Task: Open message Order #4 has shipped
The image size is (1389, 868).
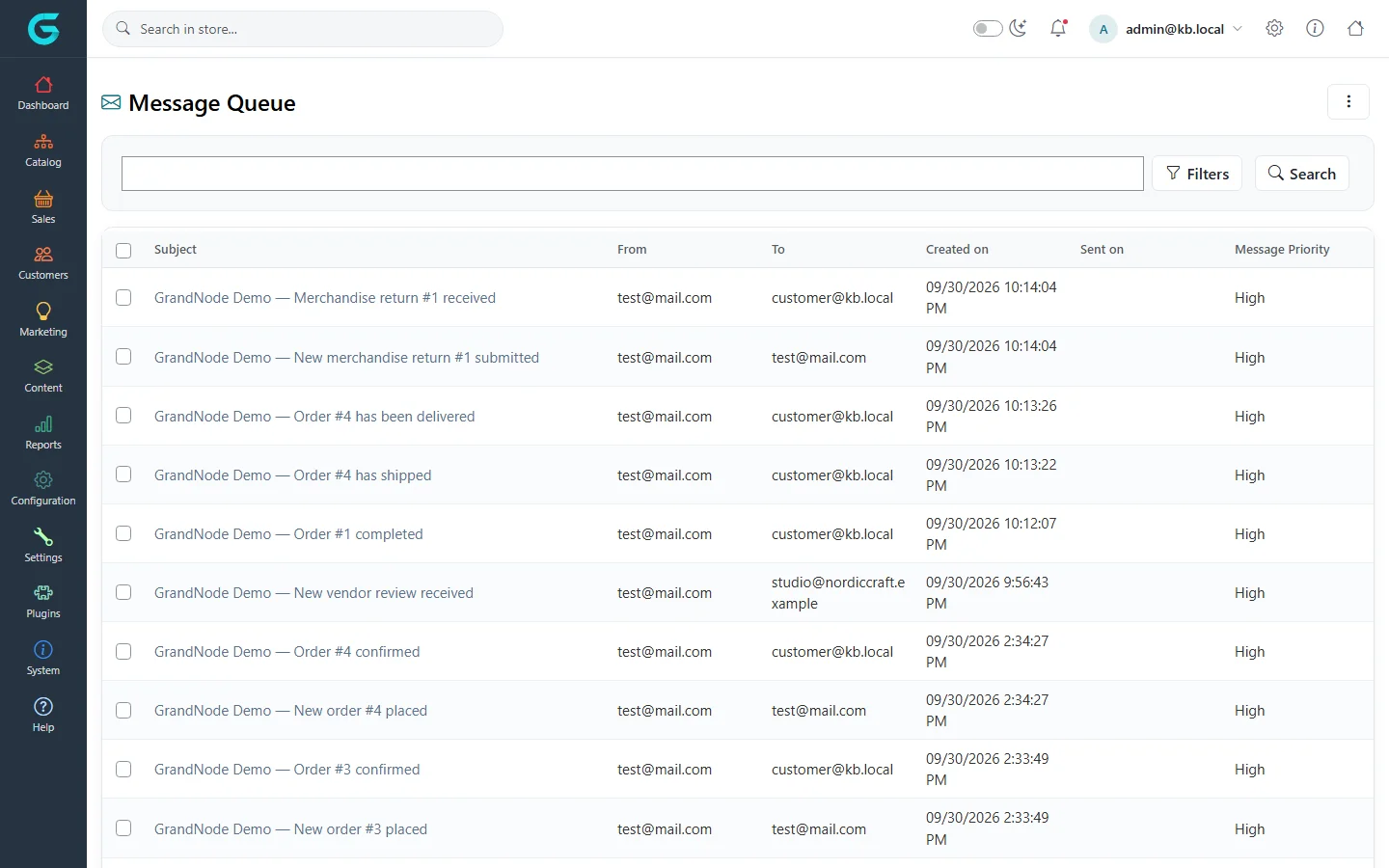Action: (x=292, y=475)
